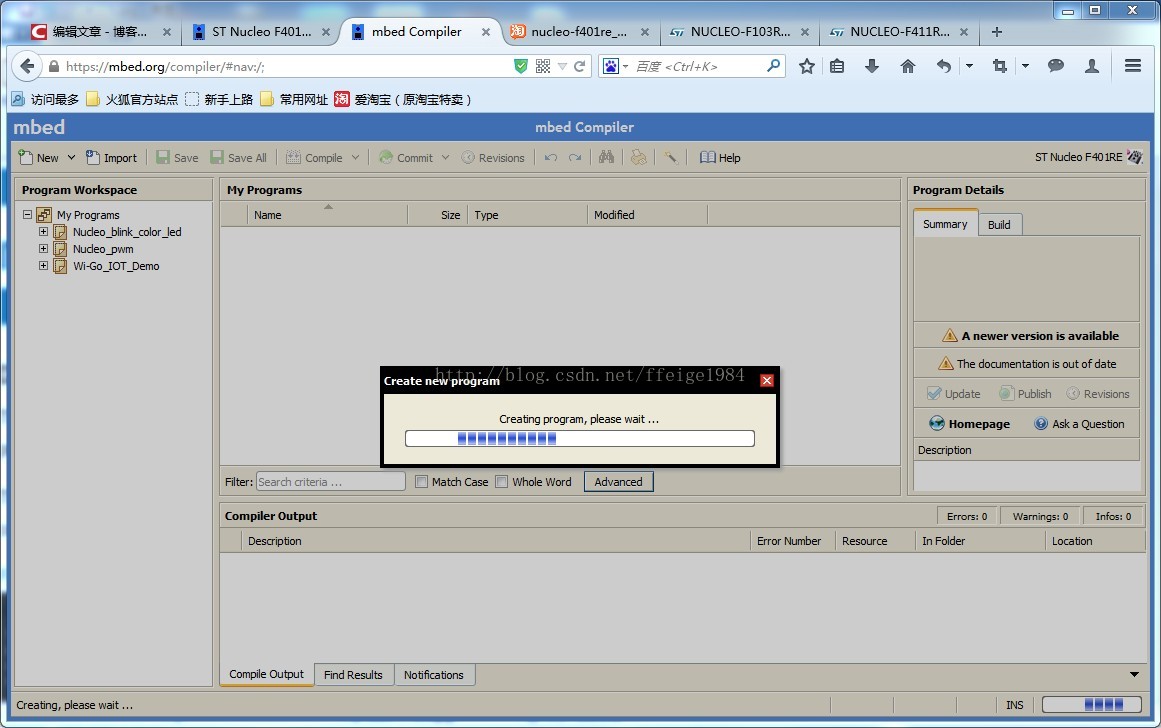
Task: Click the Import toolbar button
Action: (112, 158)
